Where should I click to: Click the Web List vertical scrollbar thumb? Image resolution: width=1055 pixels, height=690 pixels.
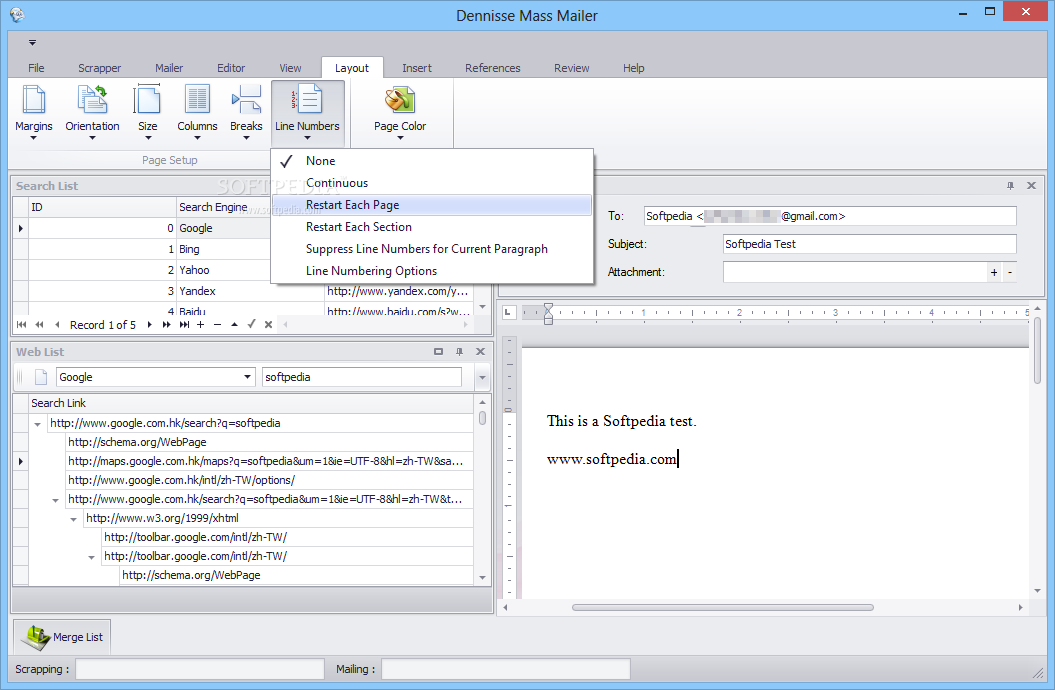pyautogui.click(x=482, y=418)
